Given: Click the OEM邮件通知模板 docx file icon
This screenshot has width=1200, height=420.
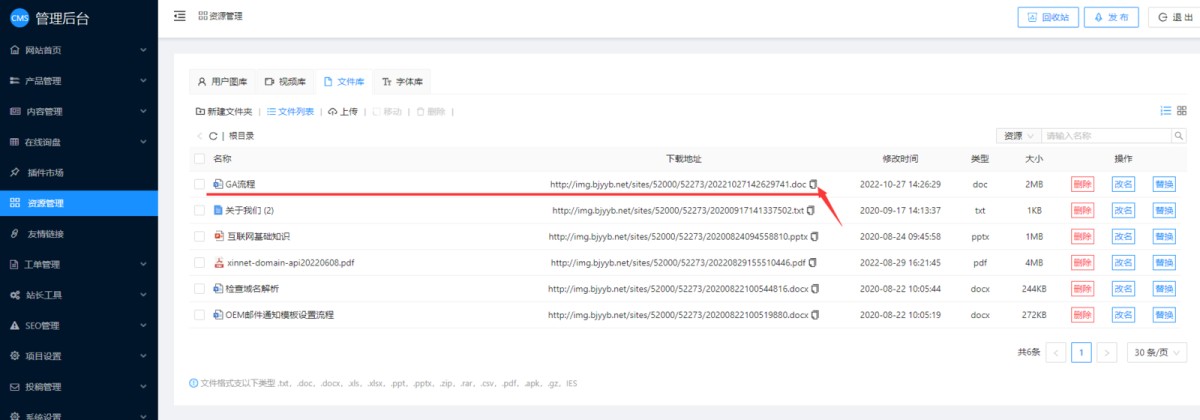Looking at the screenshot, I should (x=218, y=314).
